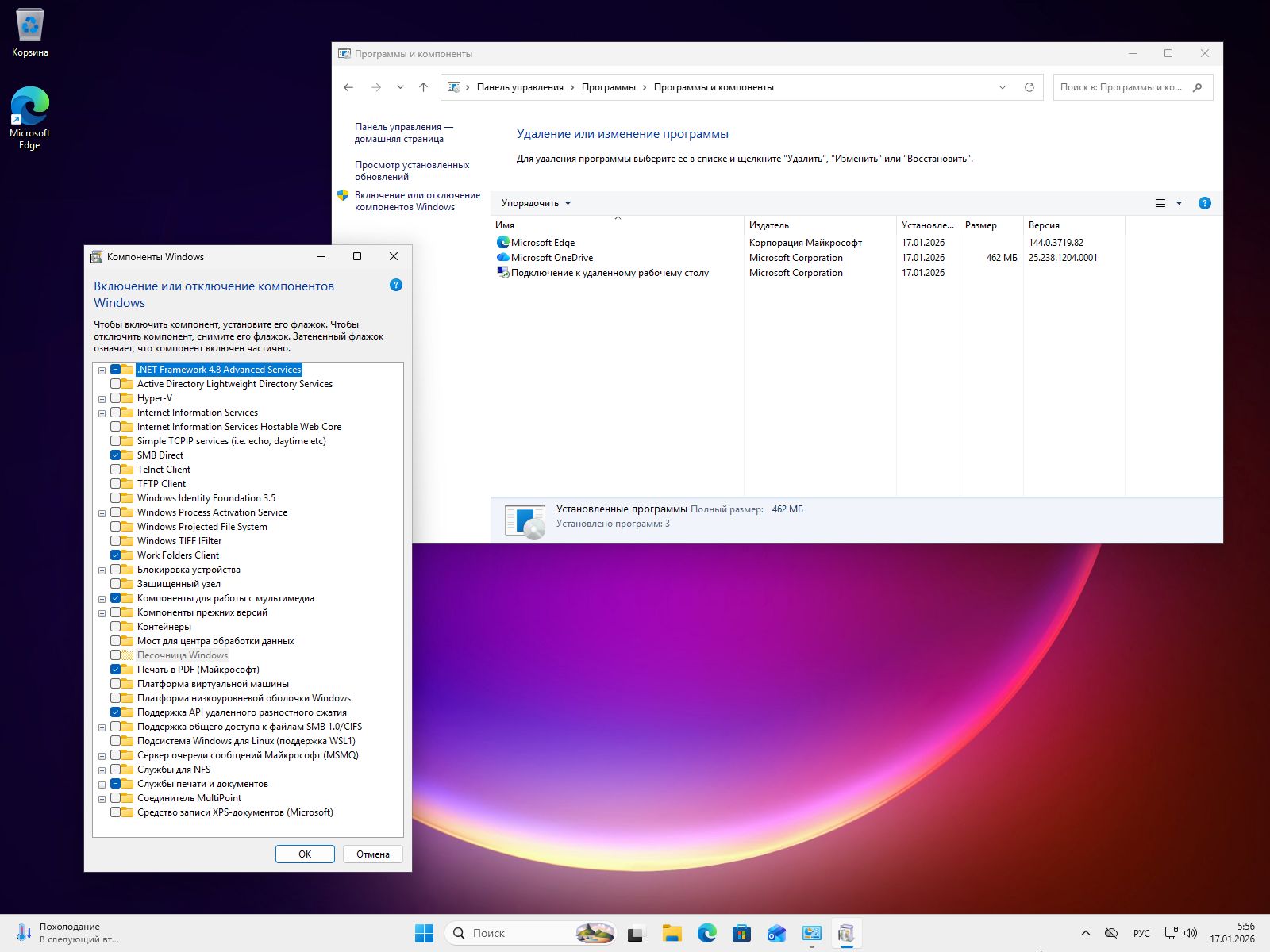Image resolution: width=1270 pixels, height=952 pixels.
Task: Click the Up one level arrow
Action: point(423,87)
